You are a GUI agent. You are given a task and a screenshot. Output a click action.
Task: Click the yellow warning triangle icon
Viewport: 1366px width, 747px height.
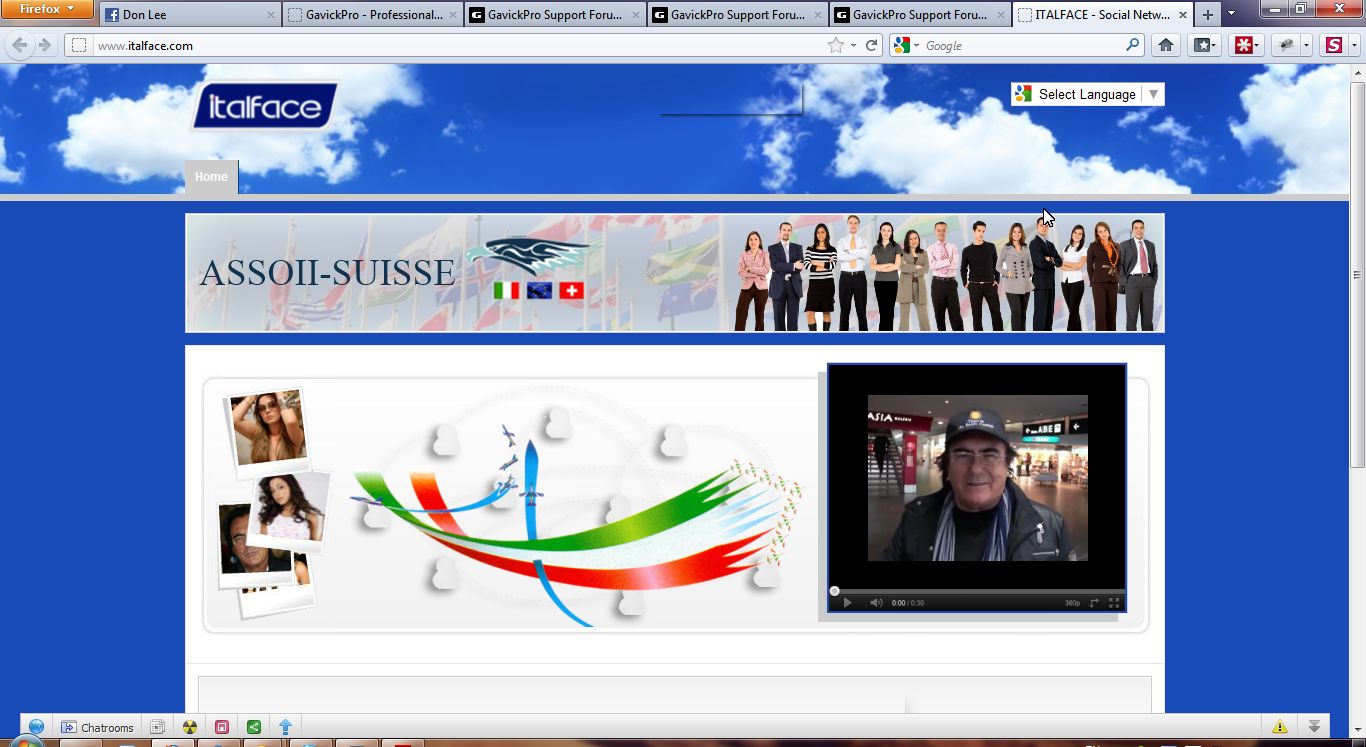pyautogui.click(x=1280, y=727)
